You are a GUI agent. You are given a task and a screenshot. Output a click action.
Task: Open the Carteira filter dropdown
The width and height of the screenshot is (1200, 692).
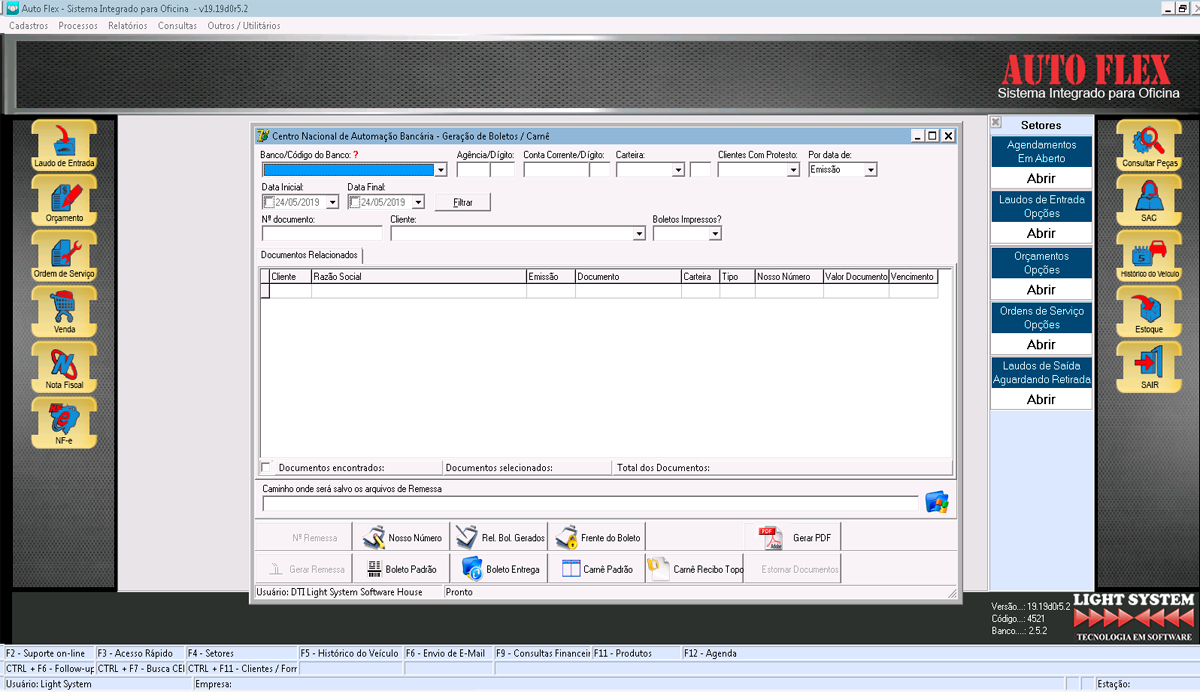pos(678,170)
